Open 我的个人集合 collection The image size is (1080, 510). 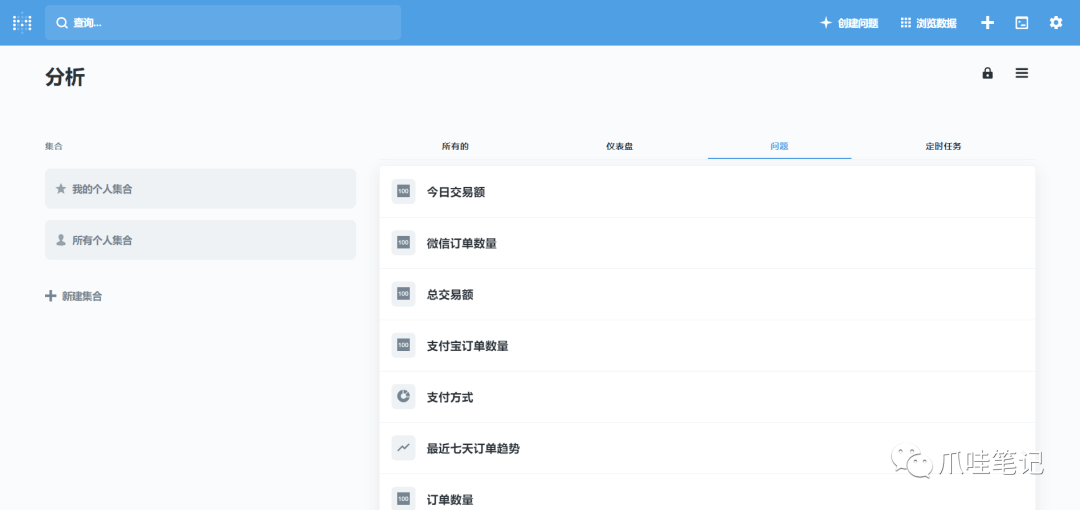click(x=200, y=189)
